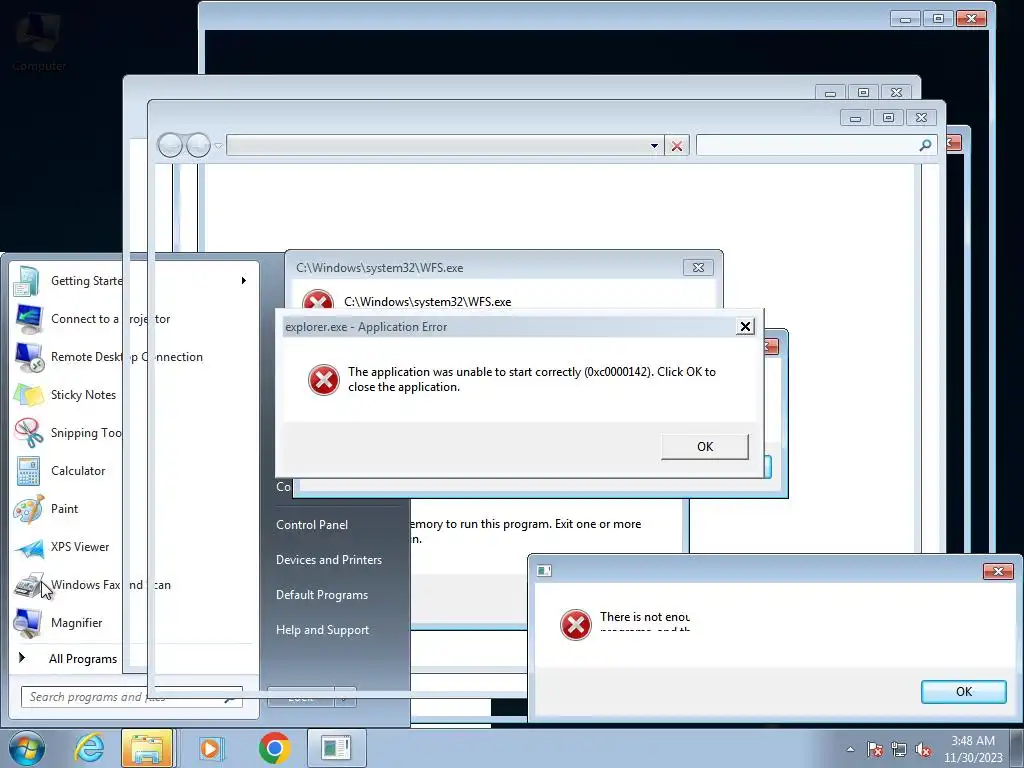Screen dimensions: 1024x768
Task: Click OK in explorer.exe Application Error dialog
Action: tap(705, 447)
